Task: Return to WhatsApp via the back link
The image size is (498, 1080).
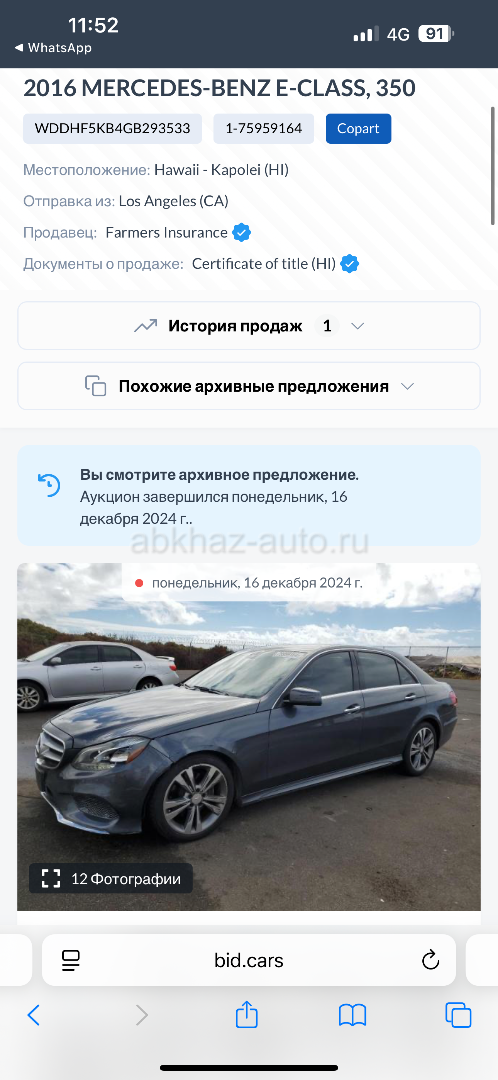Action: pyautogui.click(x=53, y=48)
